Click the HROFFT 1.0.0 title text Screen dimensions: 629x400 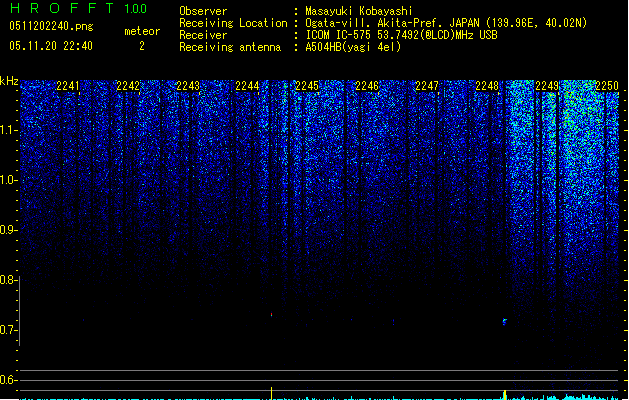click(79, 8)
